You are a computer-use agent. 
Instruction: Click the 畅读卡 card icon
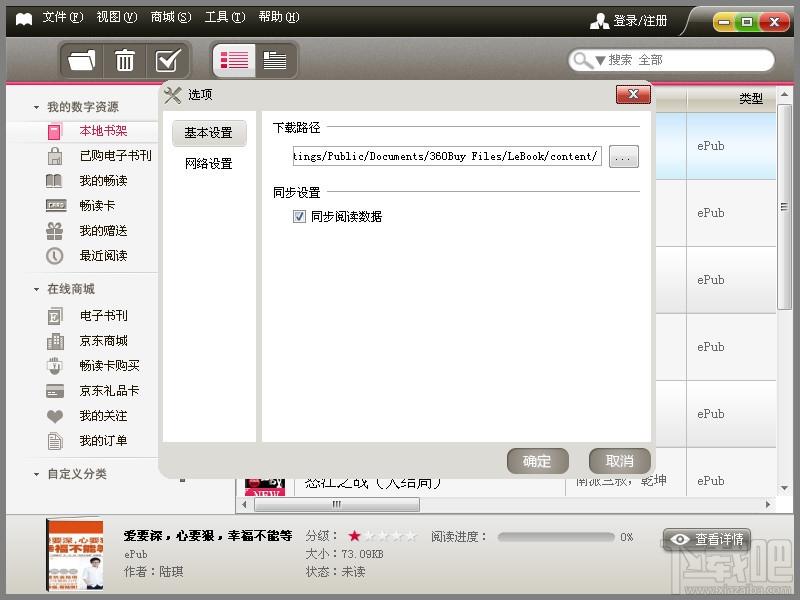56,206
